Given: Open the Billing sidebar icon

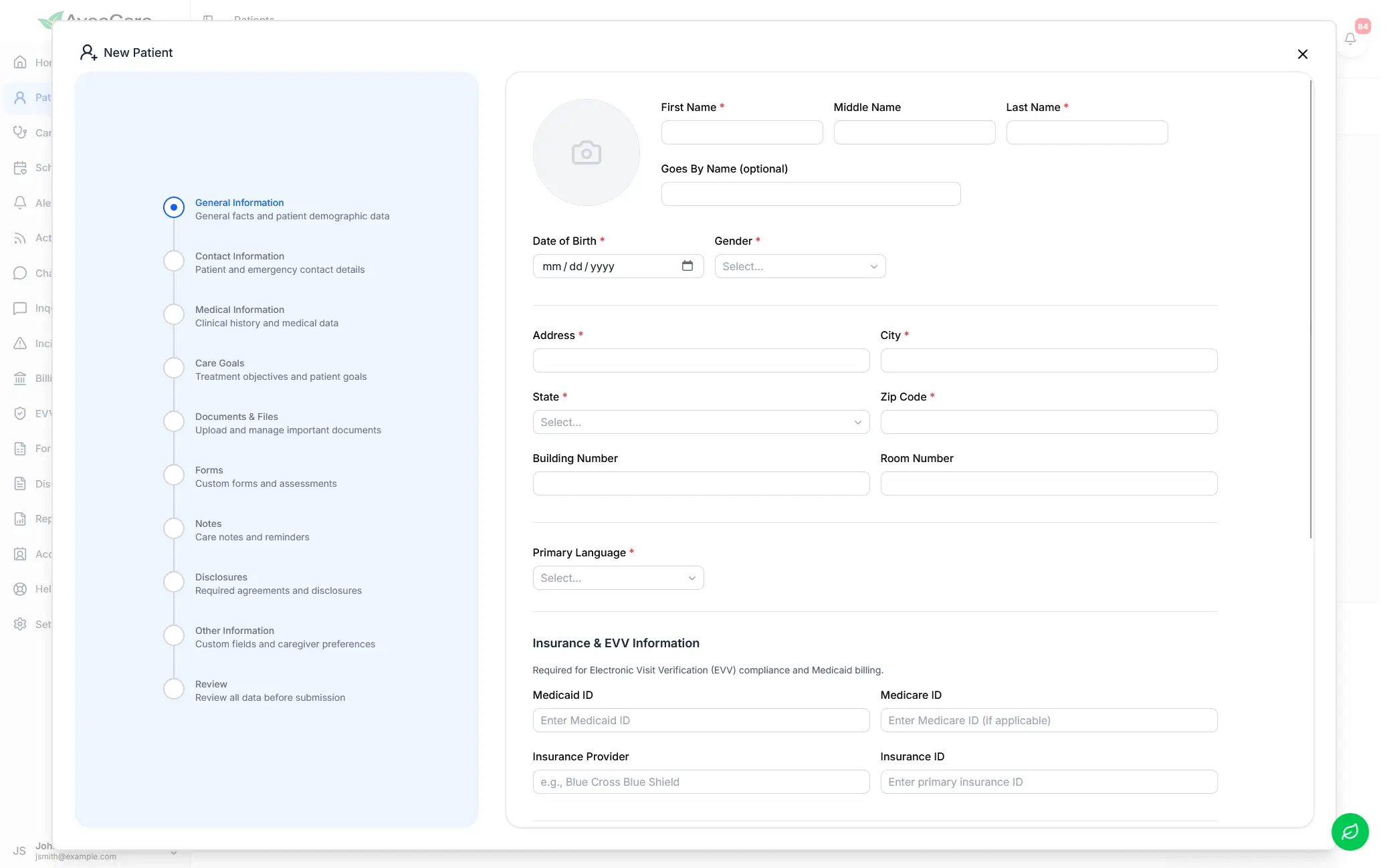Looking at the screenshot, I should [20, 378].
